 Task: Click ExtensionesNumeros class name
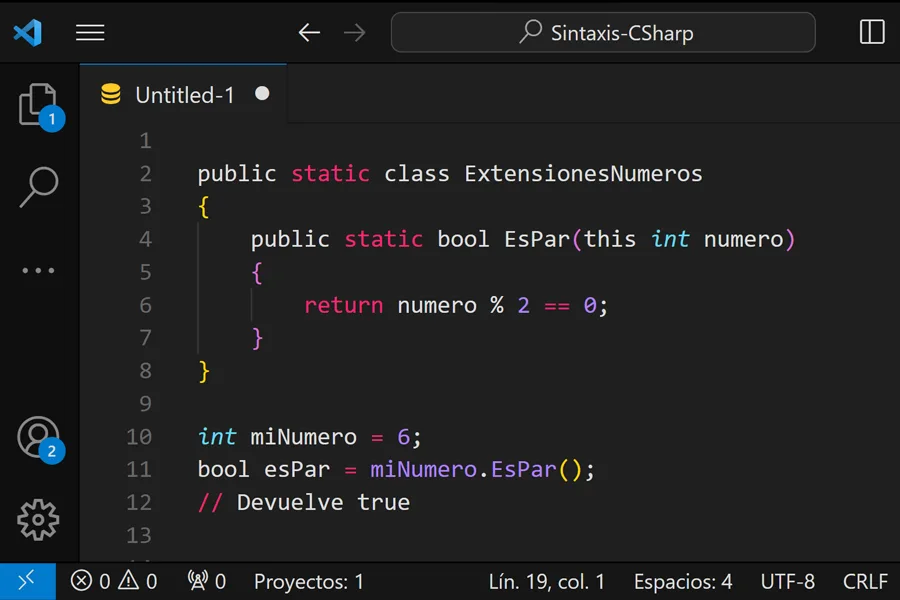pyautogui.click(x=583, y=173)
